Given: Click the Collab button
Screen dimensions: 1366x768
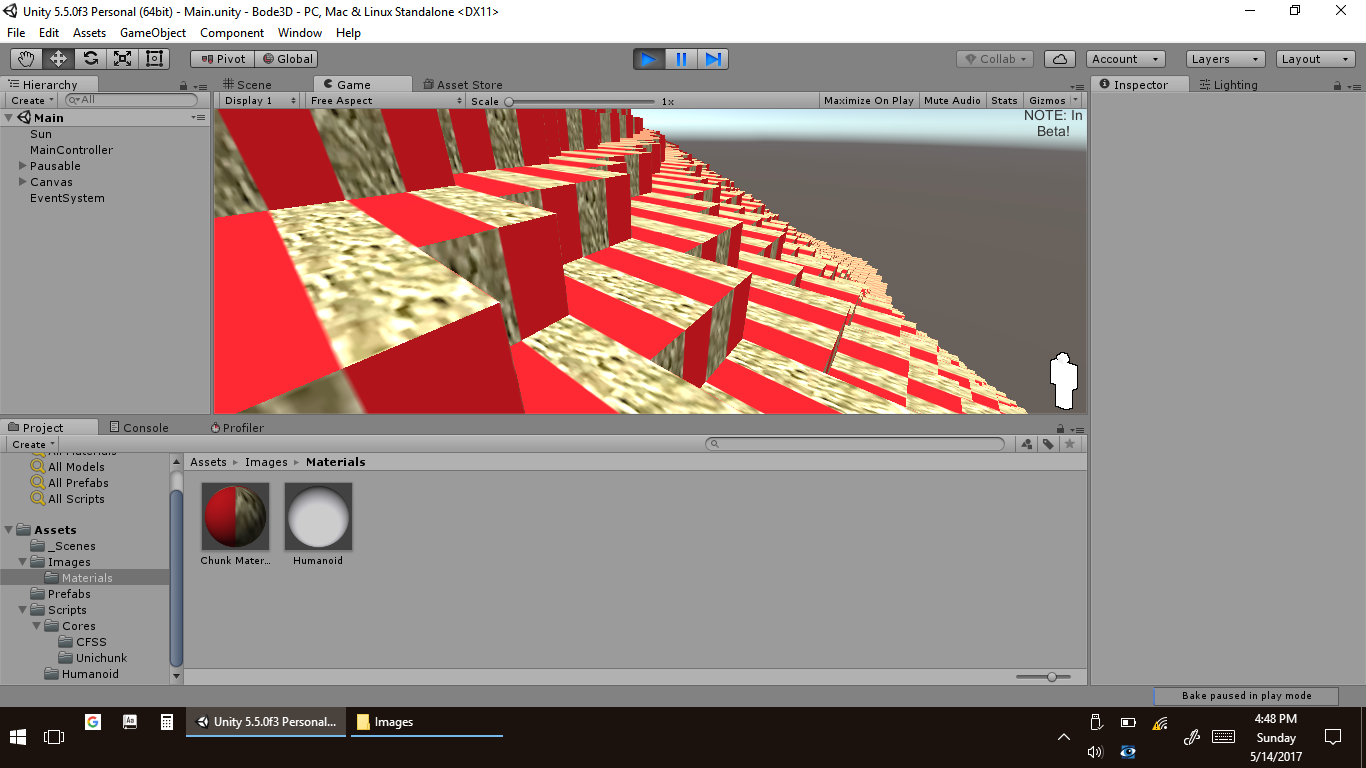Looking at the screenshot, I should (994, 59).
